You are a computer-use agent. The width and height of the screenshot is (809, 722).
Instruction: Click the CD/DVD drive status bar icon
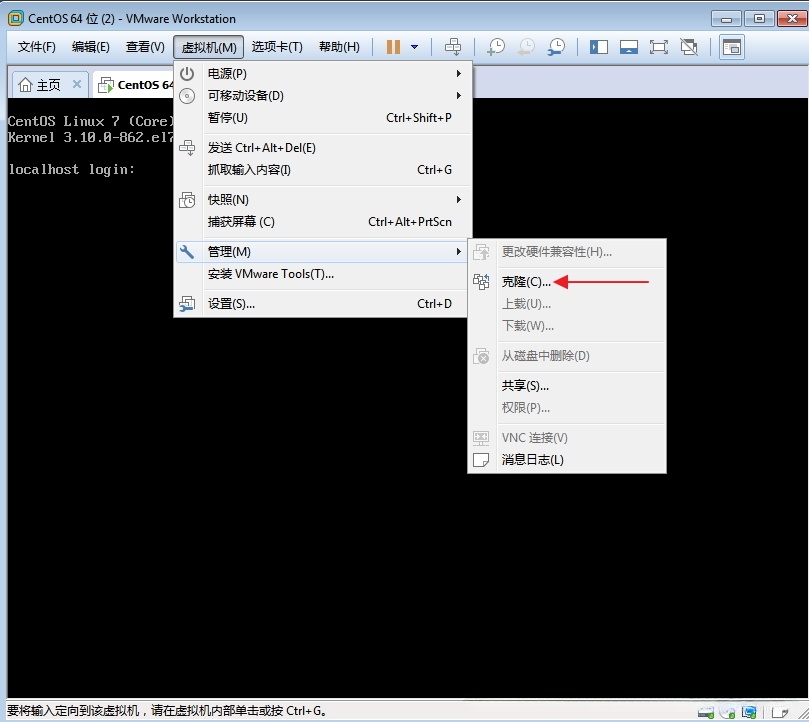(727, 712)
